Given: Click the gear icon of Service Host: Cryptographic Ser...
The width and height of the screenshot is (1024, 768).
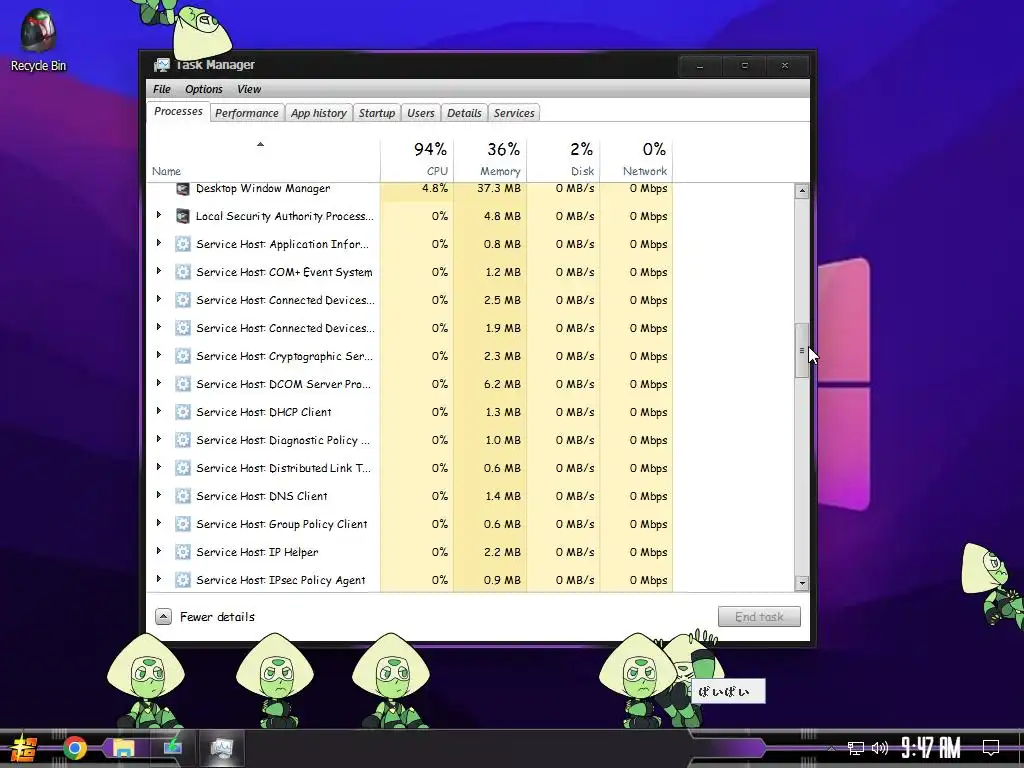Looking at the screenshot, I should [x=183, y=356].
